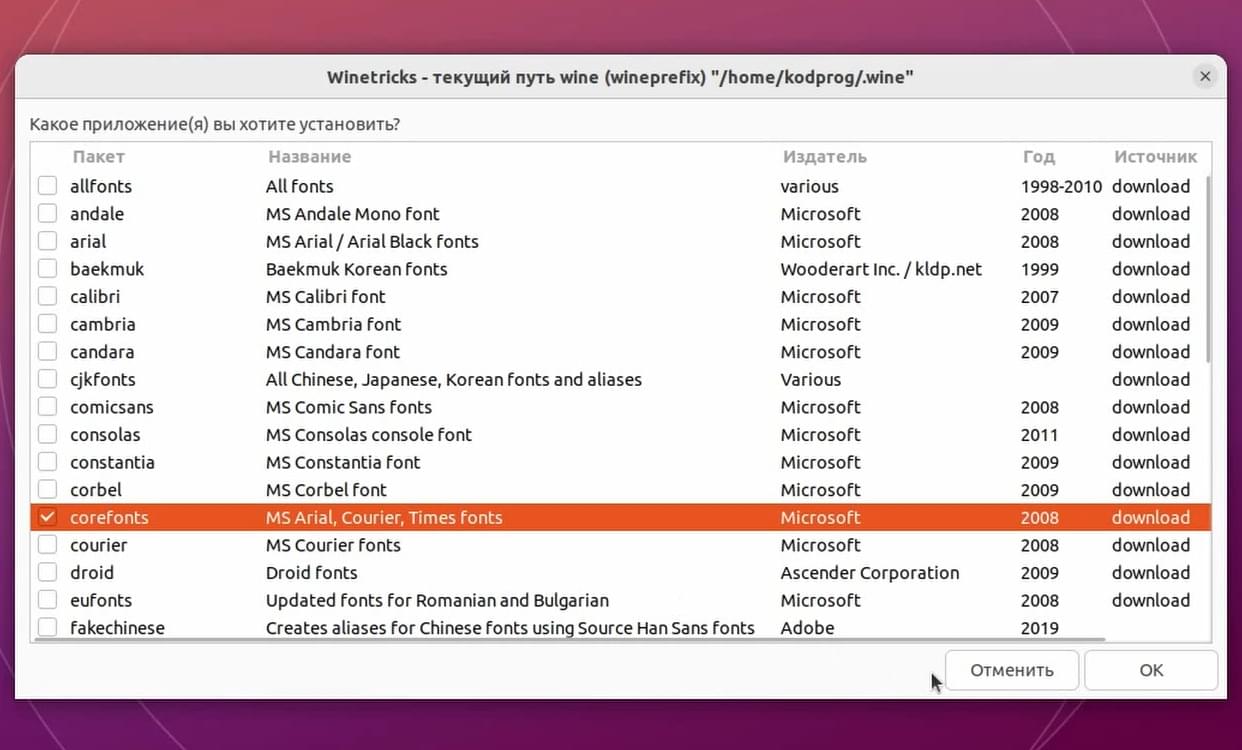
Task: Click the "Droid fonts" name cell
Action: (311, 573)
